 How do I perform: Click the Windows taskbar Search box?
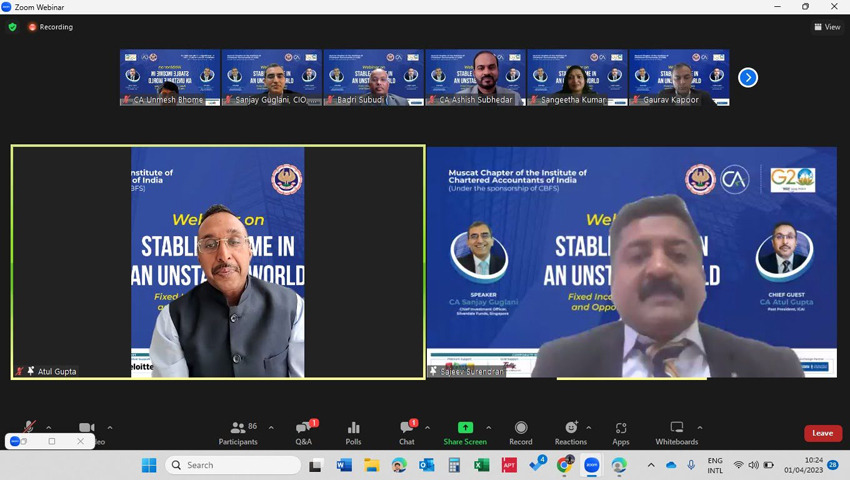[234, 465]
